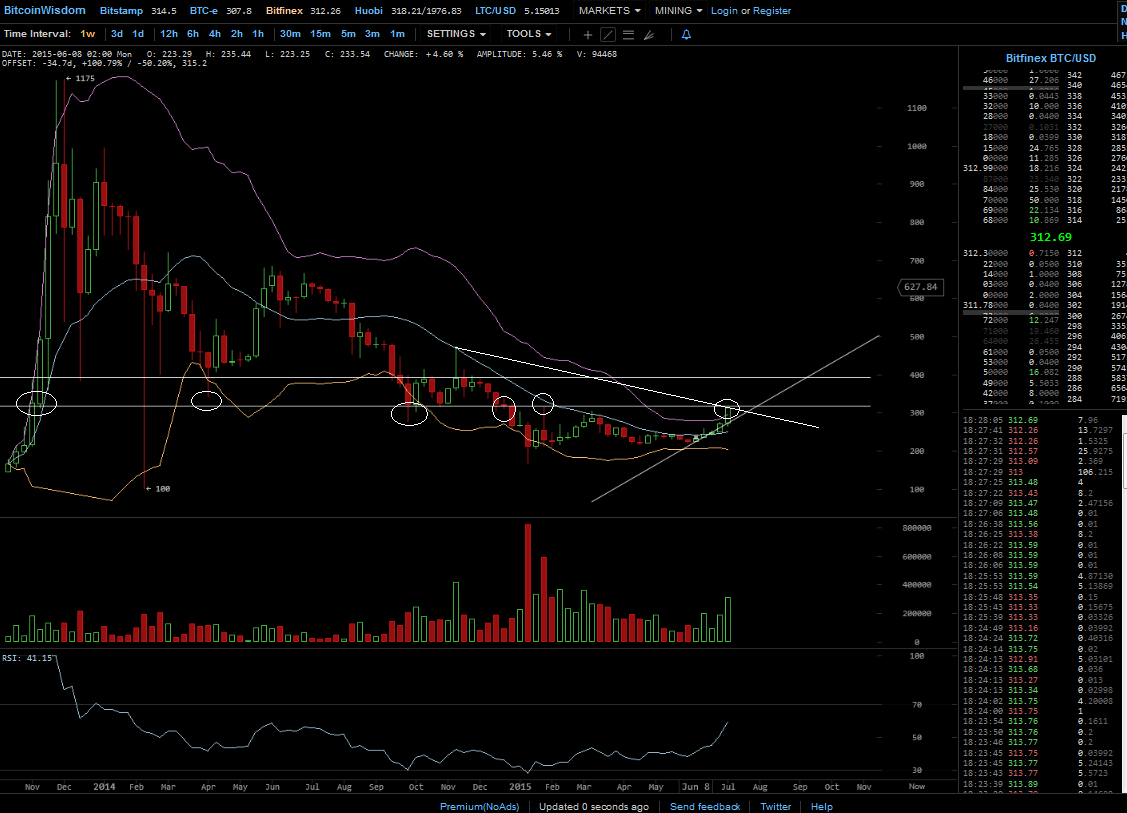Click the Send feedback link
The image size is (1127, 813).
(x=705, y=807)
